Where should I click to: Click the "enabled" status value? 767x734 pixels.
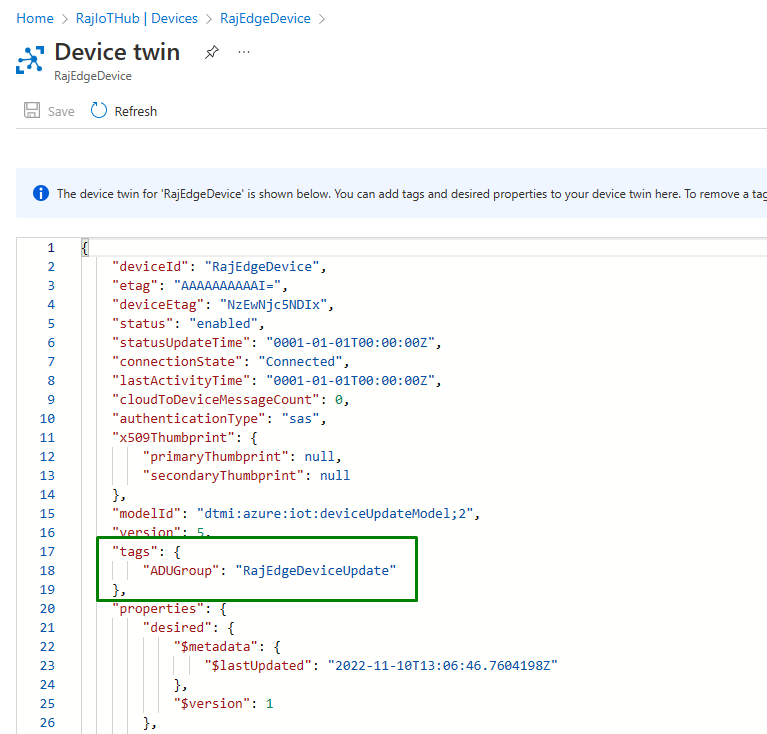click(x=224, y=324)
